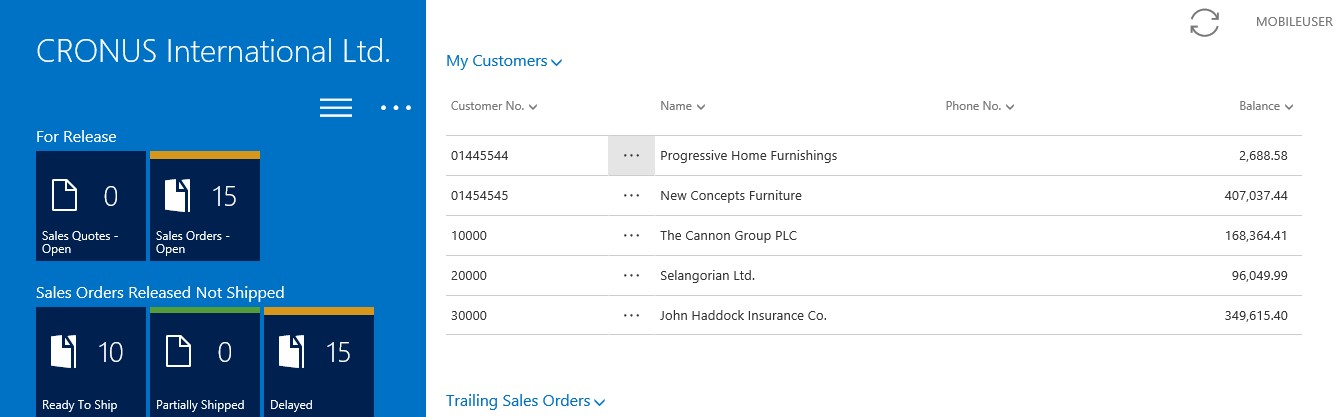Open the Sales Orders - Open tile
Image resolution: width=1335 pixels, height=417 pixels.
click(205, 206)
